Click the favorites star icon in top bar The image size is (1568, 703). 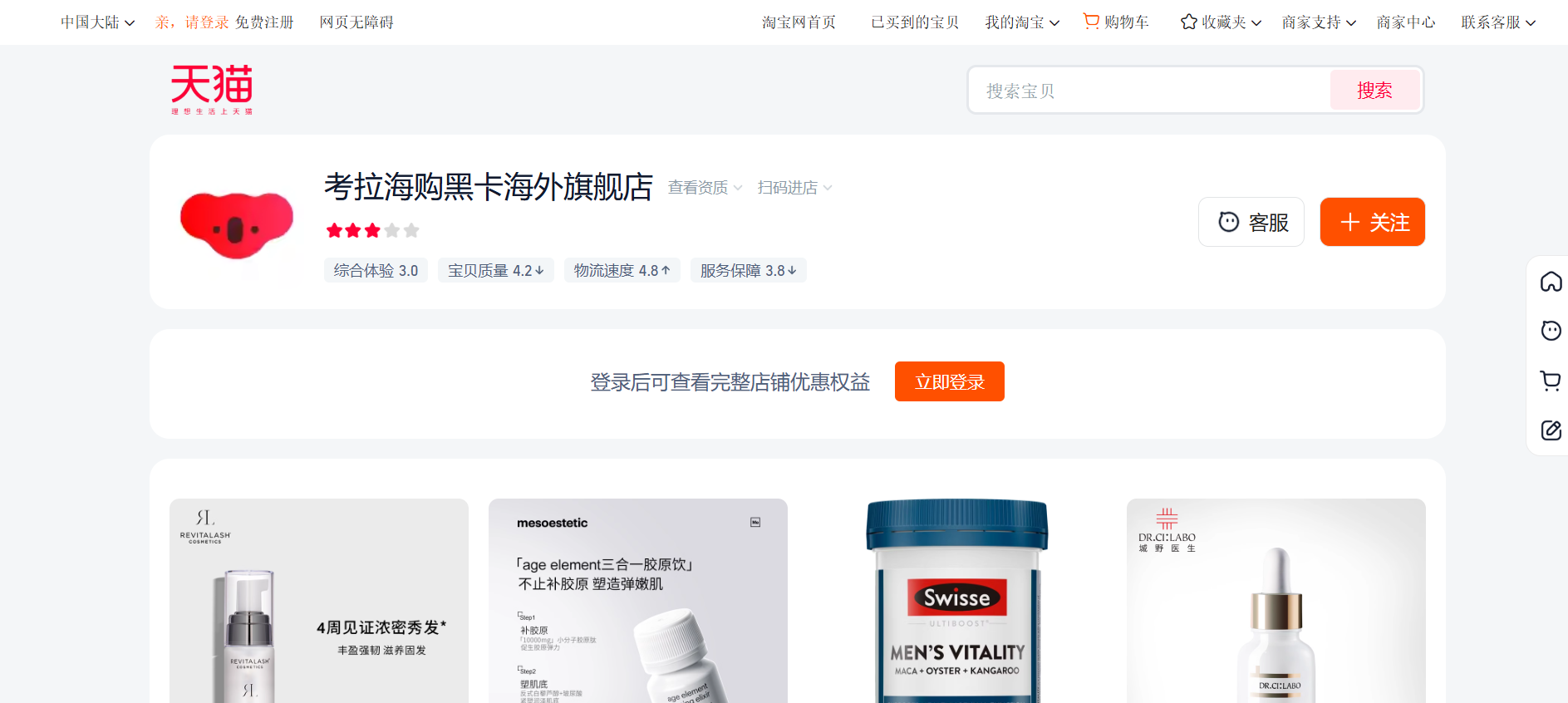pyautogui.click(x=1188, y=22)
